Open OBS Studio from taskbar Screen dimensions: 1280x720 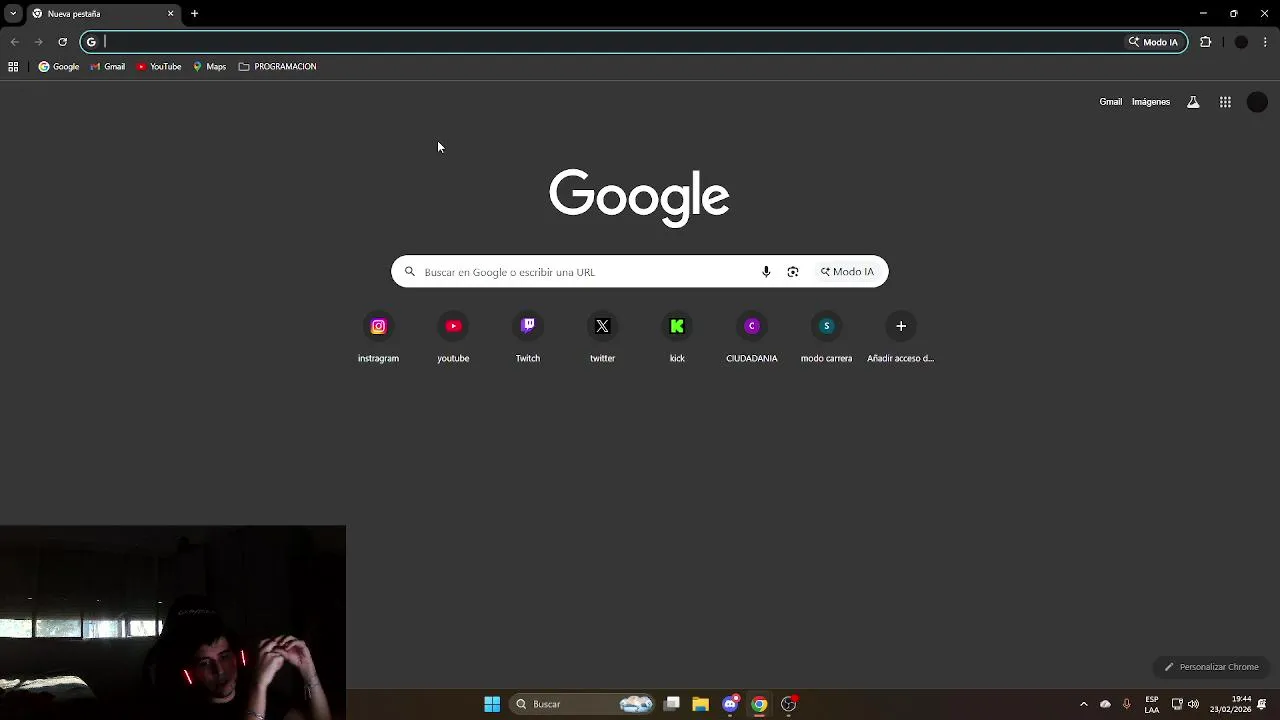789,704
